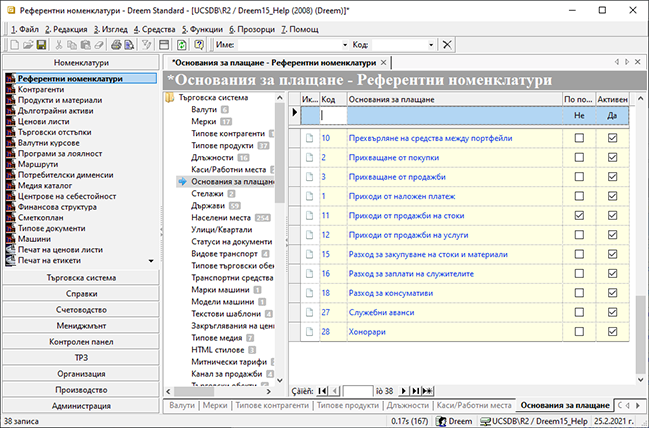
Task: Click the Refresh green arrows icon
Action: click(182, 45)
